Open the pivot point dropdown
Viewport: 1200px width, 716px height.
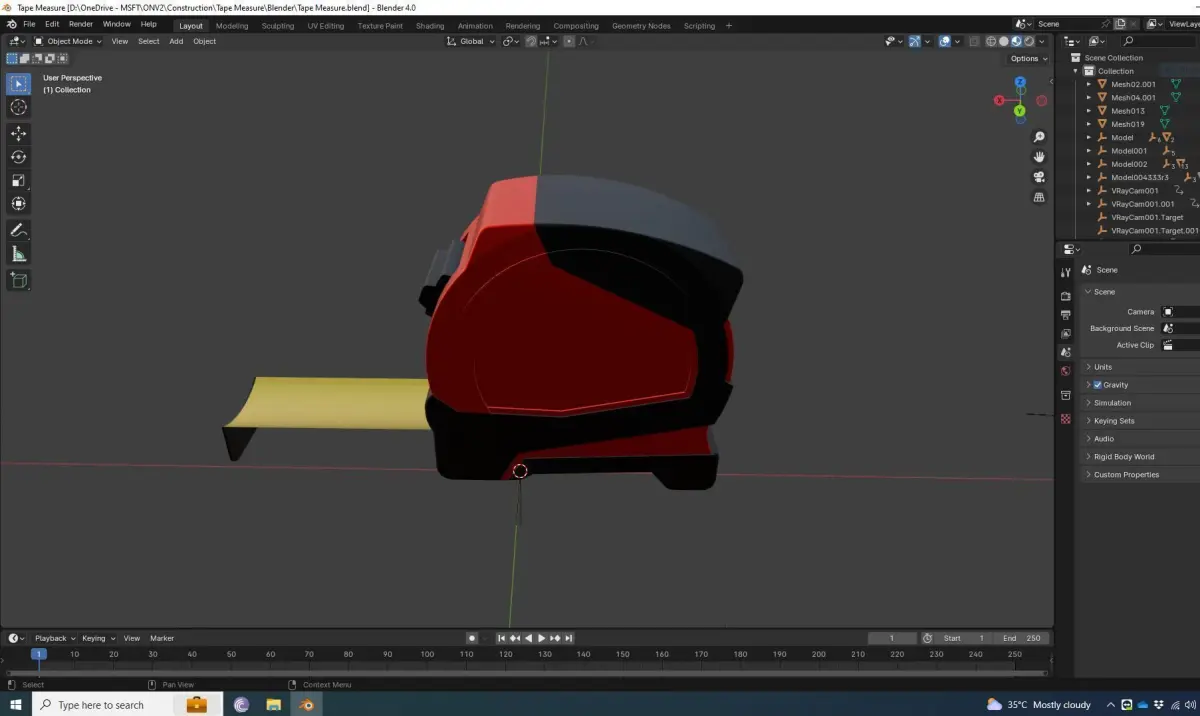(511, 41)
